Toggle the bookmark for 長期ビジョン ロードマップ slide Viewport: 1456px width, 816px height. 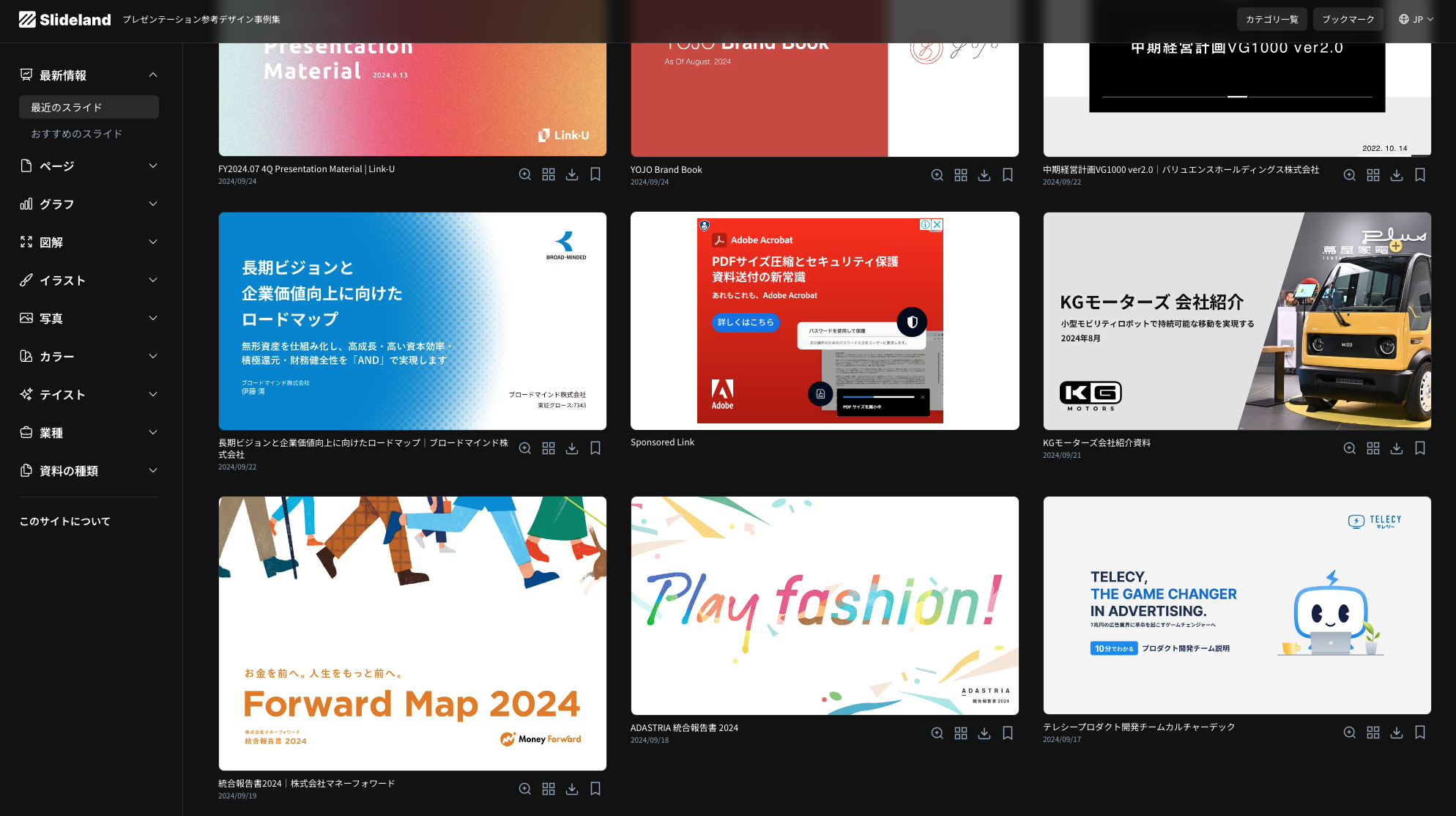tap(595, 448)
